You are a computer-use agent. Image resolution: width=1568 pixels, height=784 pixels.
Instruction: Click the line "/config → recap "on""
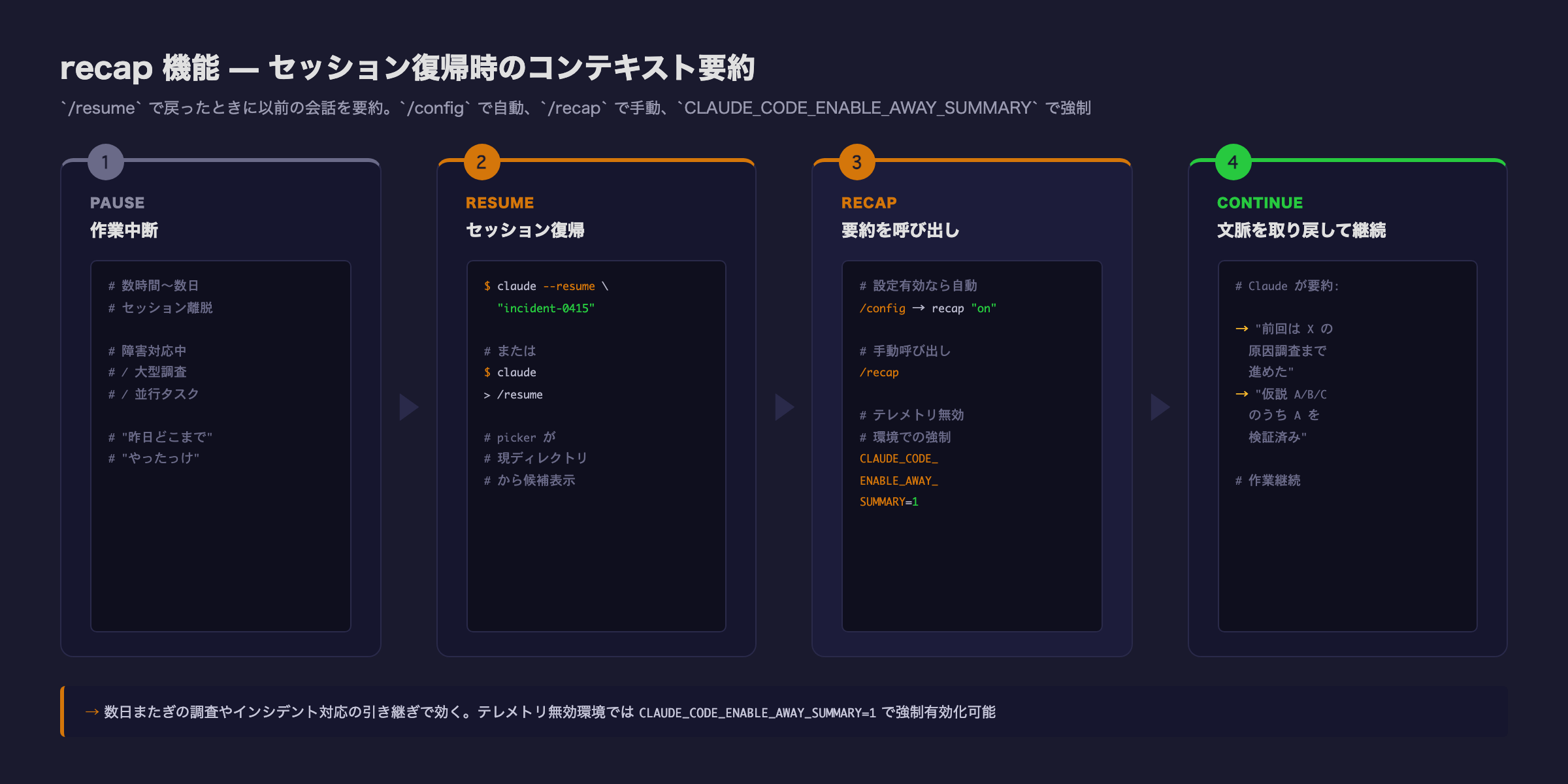[928, 308]
